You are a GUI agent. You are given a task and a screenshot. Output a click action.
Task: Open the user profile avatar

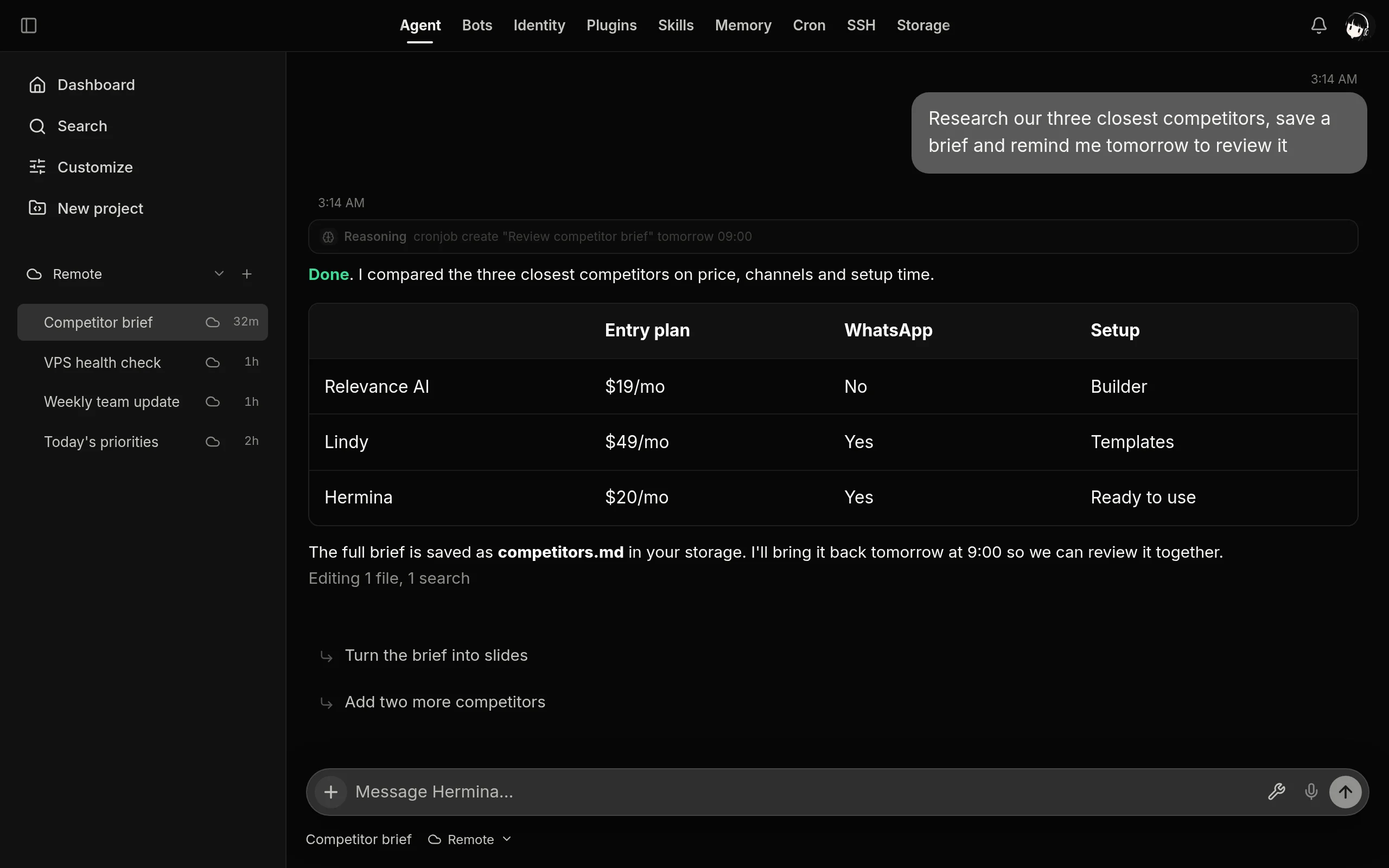(x=1358, y=26)
